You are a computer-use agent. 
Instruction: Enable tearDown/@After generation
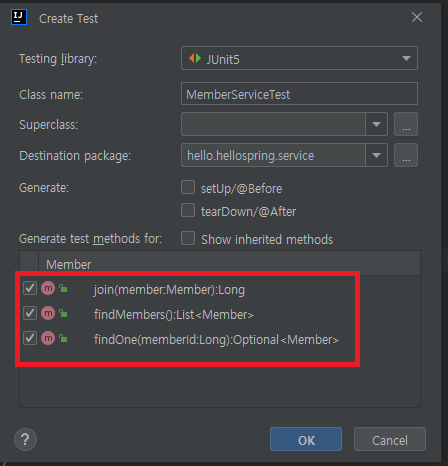click(x=188, y=211)
